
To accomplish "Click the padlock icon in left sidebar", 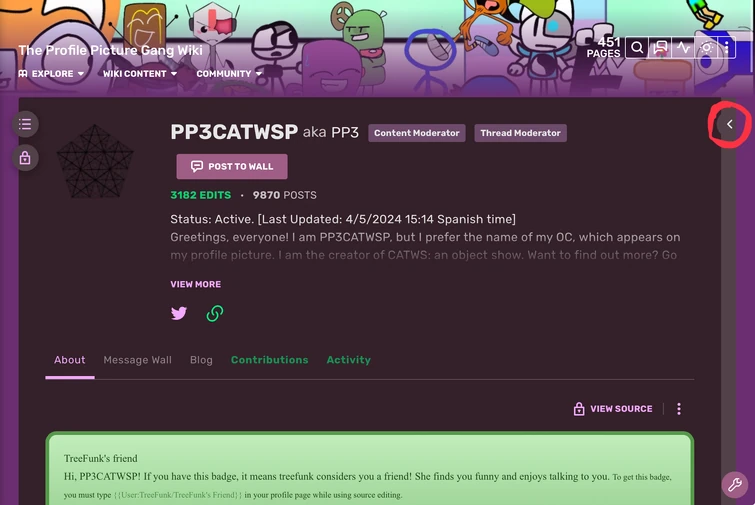I will (25, 158).
